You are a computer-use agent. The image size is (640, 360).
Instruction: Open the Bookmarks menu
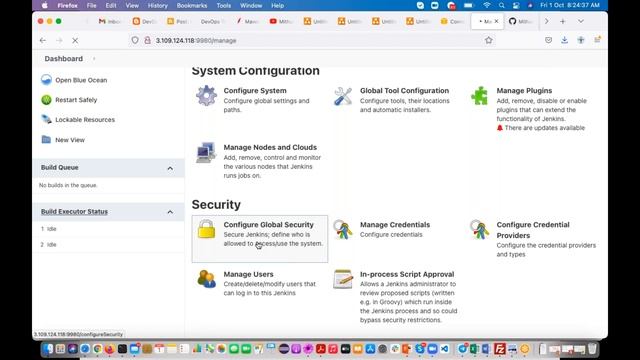click(x=191, y=5)
